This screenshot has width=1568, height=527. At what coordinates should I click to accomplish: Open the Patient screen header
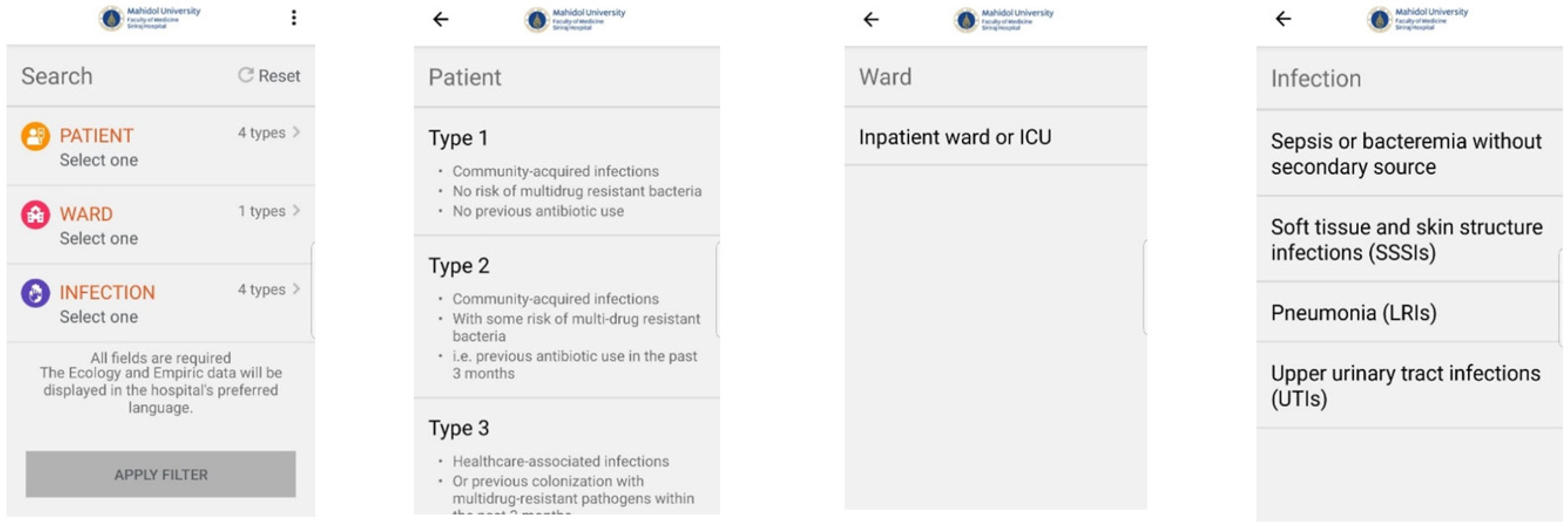466,77
